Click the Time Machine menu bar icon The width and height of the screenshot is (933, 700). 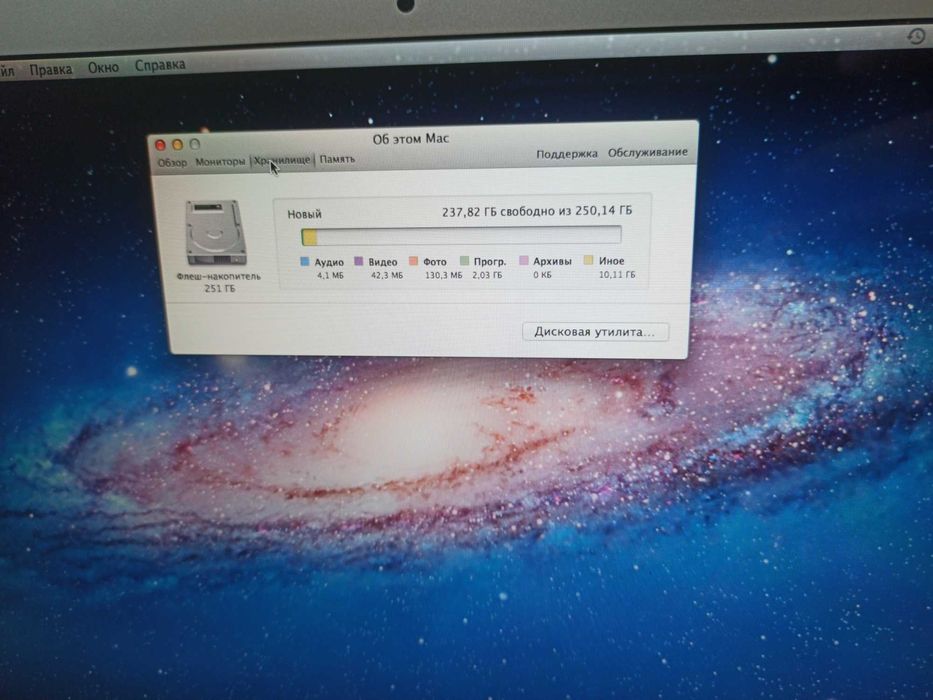(916, 36)
